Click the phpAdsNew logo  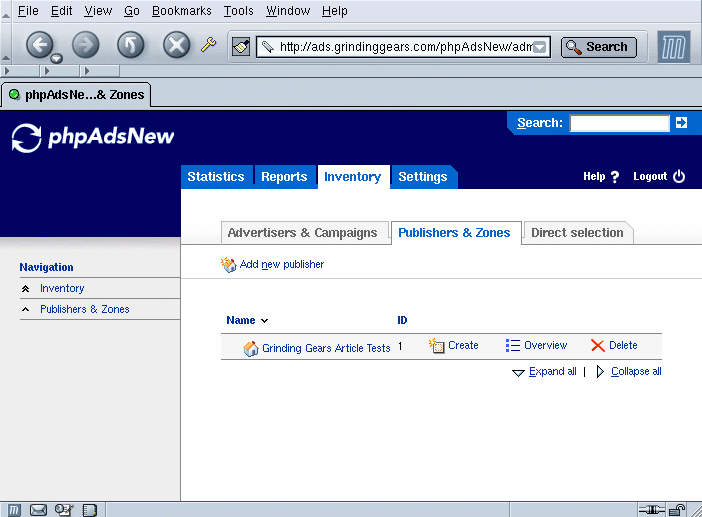pyautogui.click(x=93, y=137)
